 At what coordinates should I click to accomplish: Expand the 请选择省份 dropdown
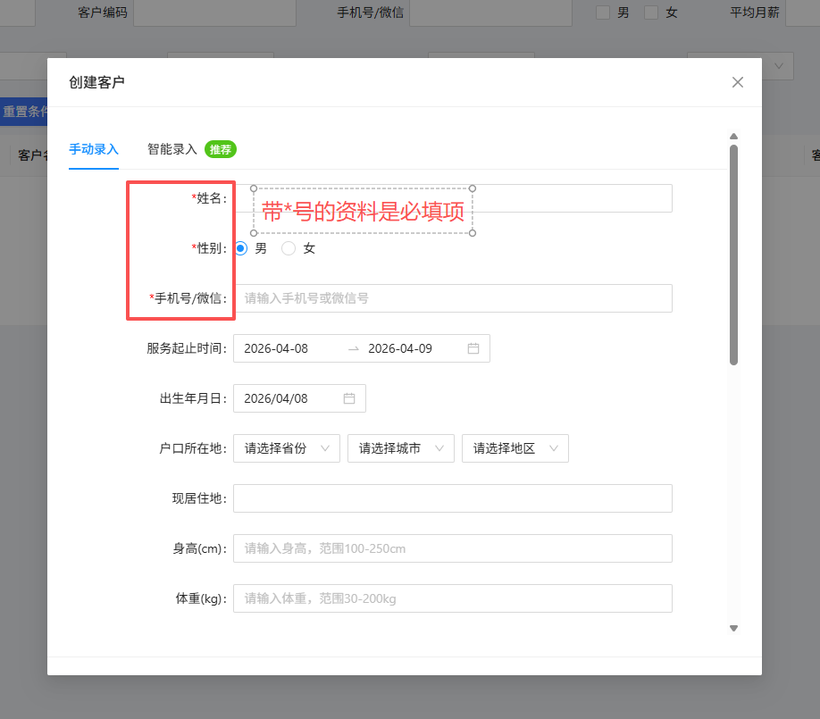[x=286, y=448]
